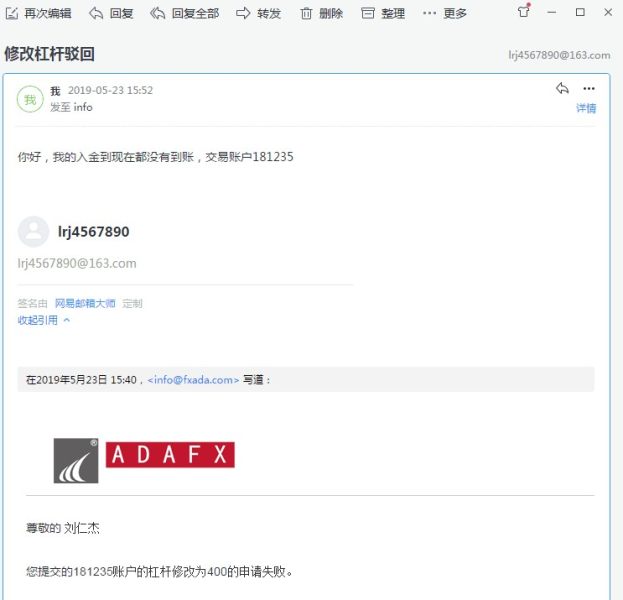Reply using the 回复 toolbar button
The image size is (623, 600).
click(x=110, y=13)
